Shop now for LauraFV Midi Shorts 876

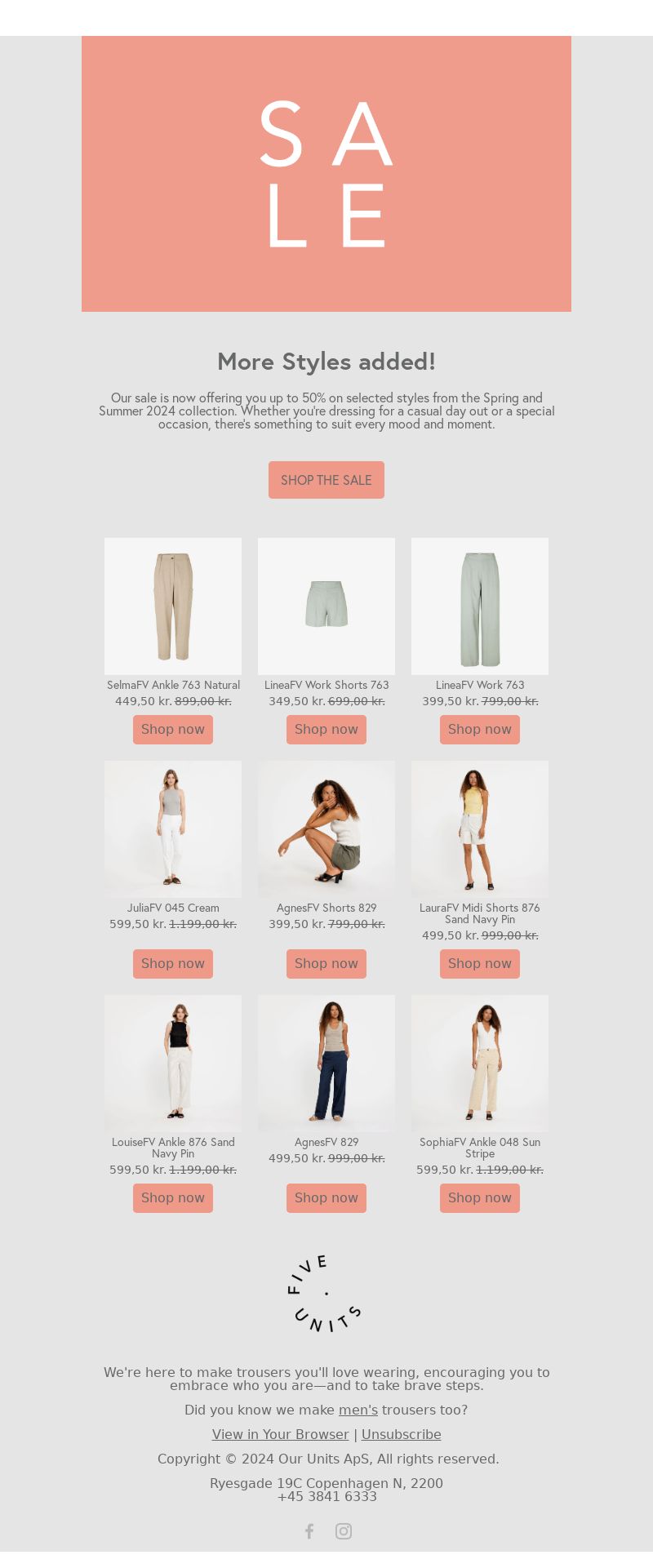(480, 964)
